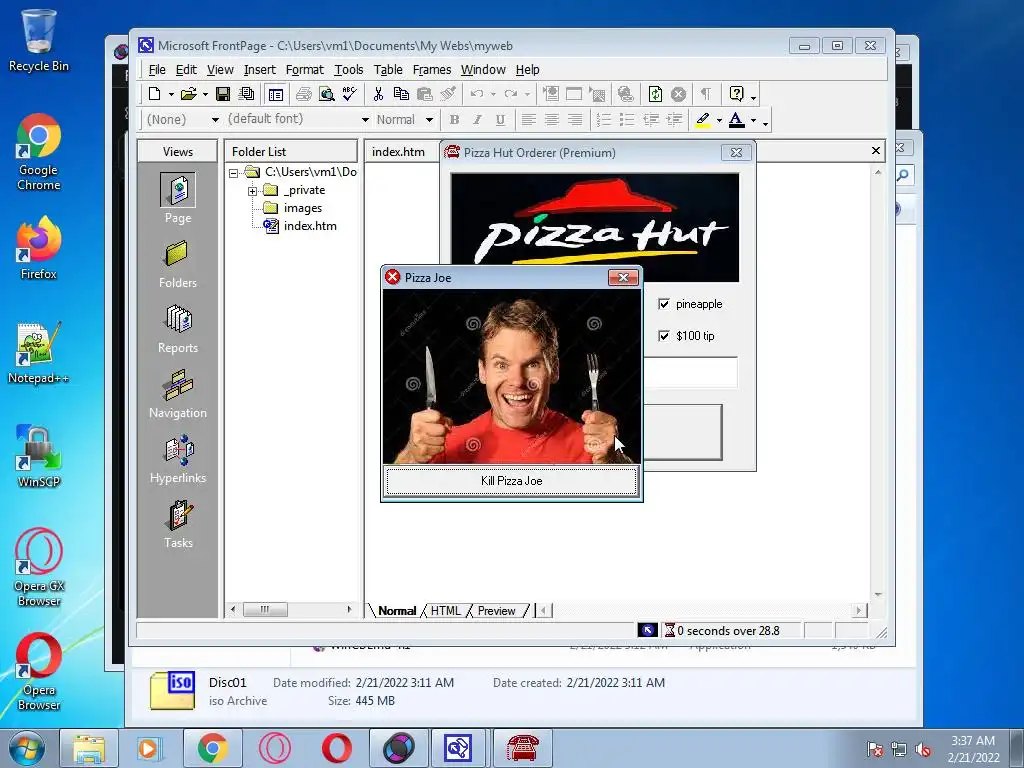Click the Stop toolbar icon
The image size is (1024, 768).
click(x=679, y=94)
